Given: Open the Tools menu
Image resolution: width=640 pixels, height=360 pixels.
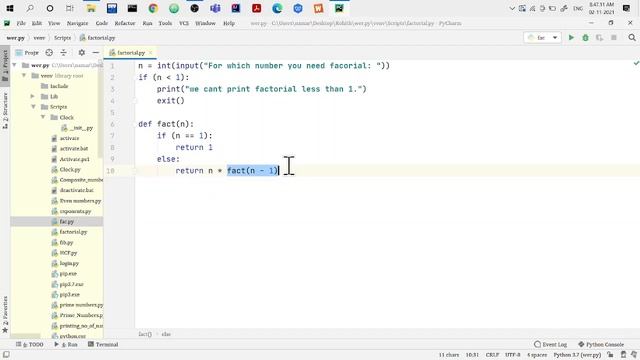Looking at the screenshot, I should [x=165, y=23].
